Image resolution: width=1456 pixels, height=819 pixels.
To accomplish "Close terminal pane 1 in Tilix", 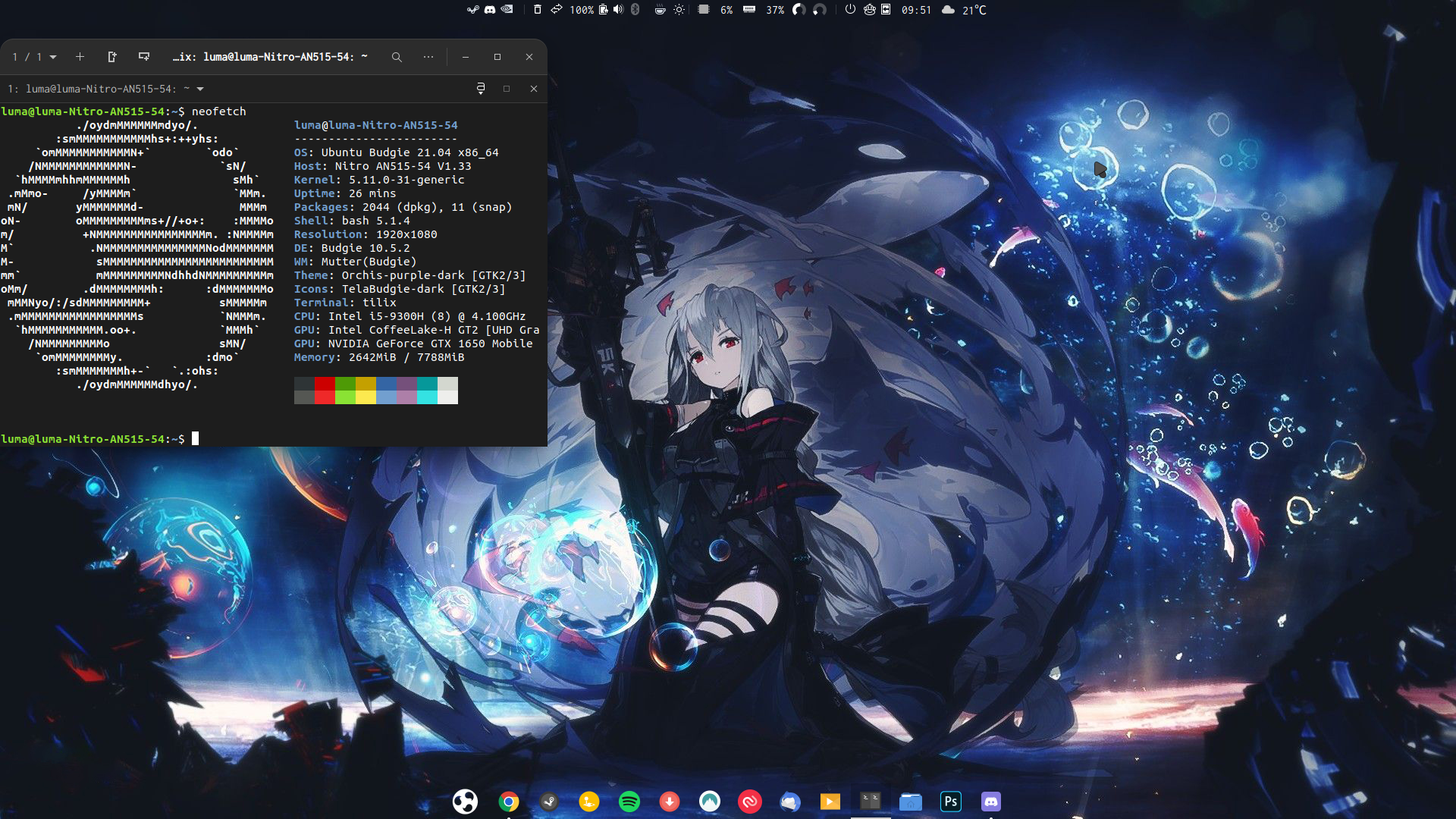I will (x=534, y=89).
